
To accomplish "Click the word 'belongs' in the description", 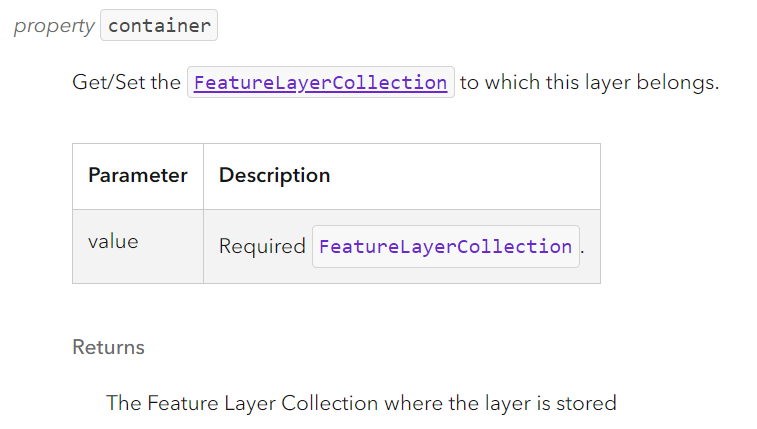I will click(x=675, y=82).
